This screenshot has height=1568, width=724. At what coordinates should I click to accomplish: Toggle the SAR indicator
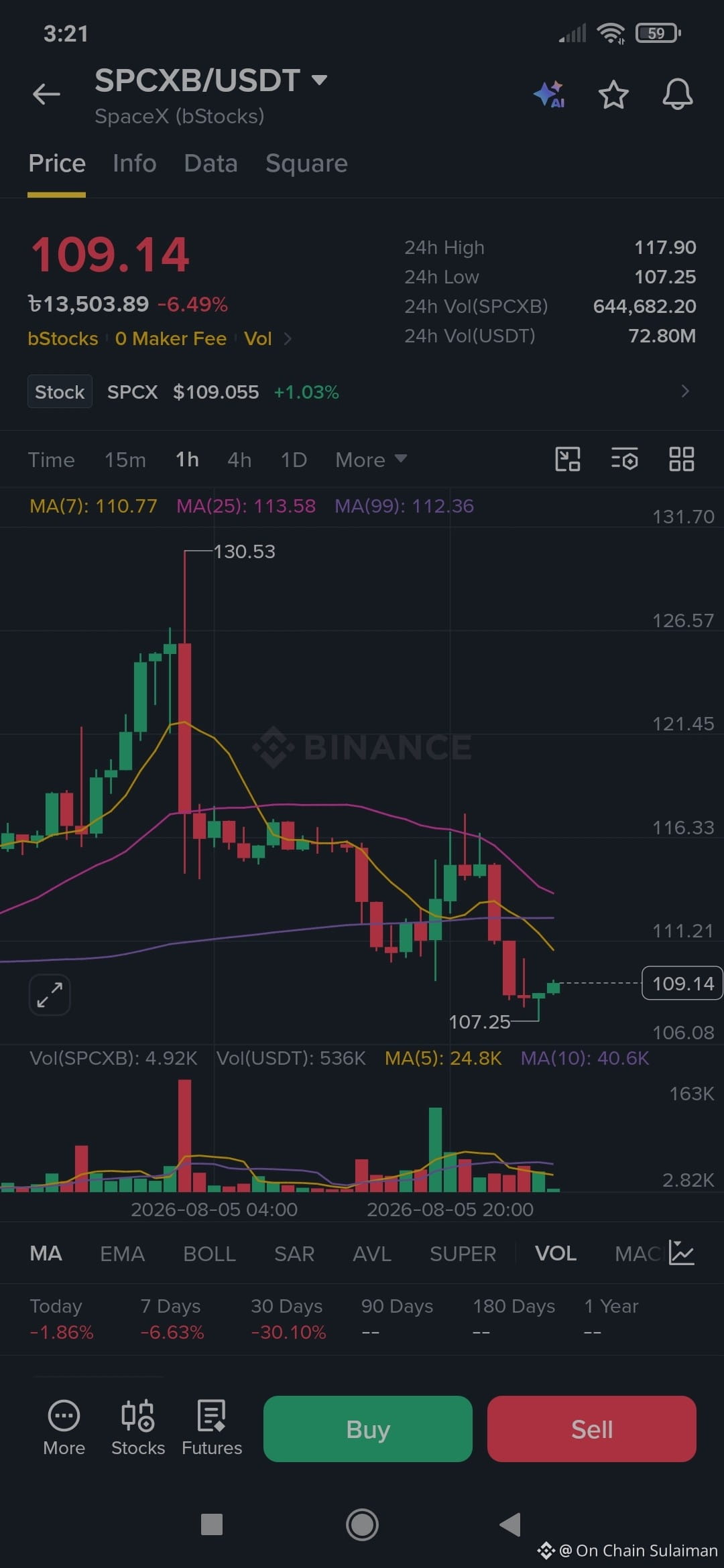click(294, 1253)
